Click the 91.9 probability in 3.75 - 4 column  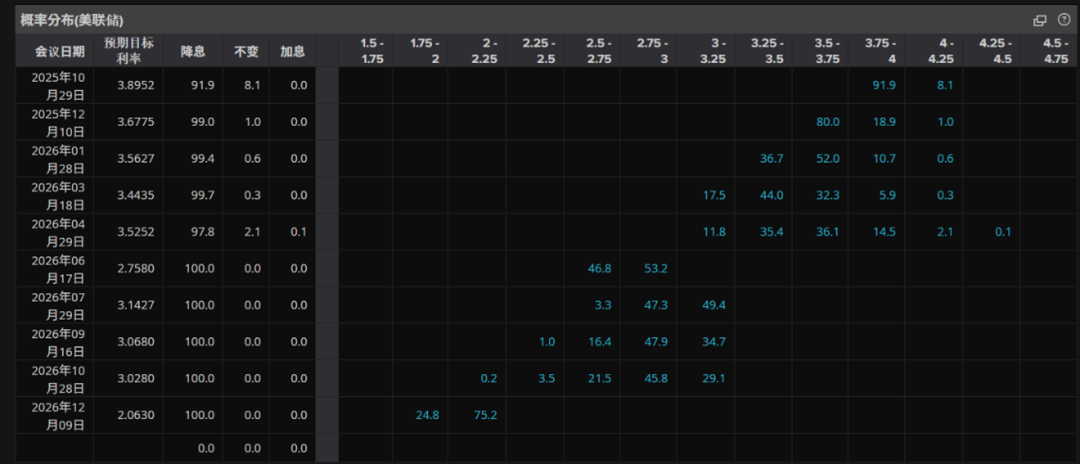884,85
